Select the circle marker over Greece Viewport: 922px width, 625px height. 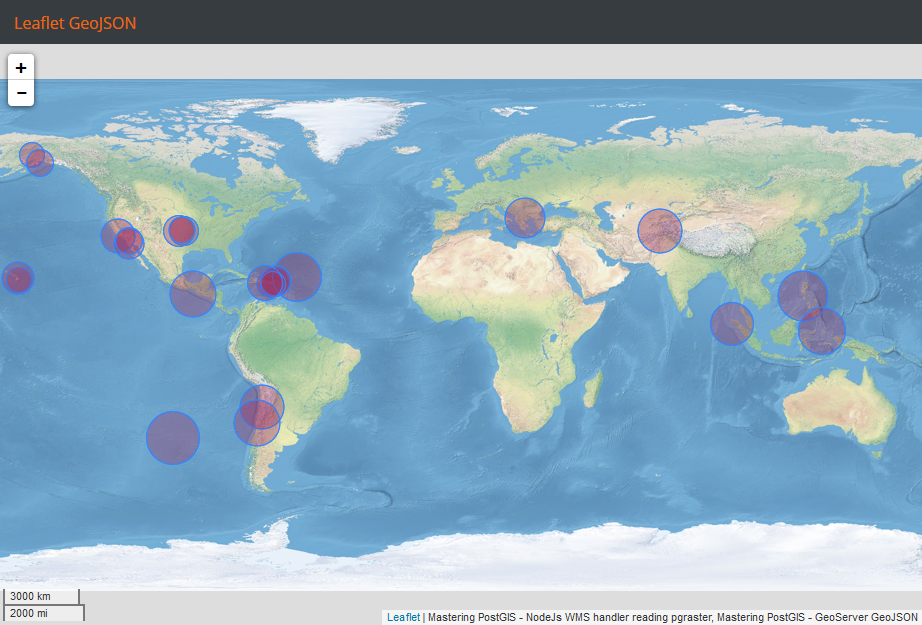525,218
